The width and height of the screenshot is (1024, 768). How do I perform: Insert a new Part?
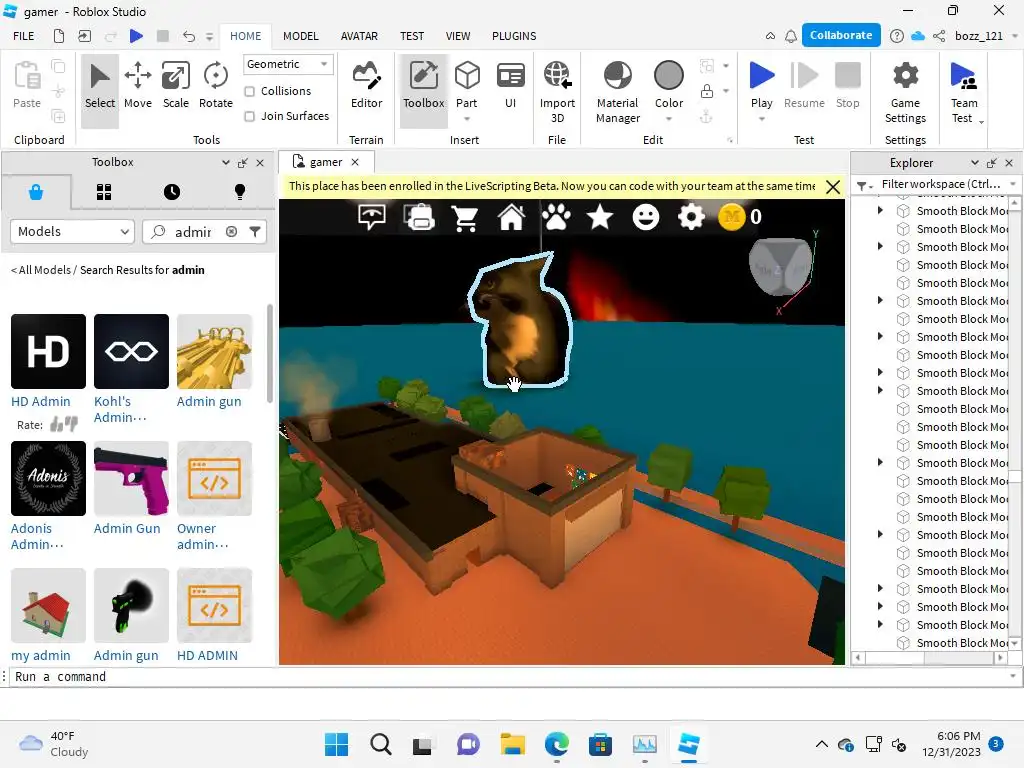(467, 84)
